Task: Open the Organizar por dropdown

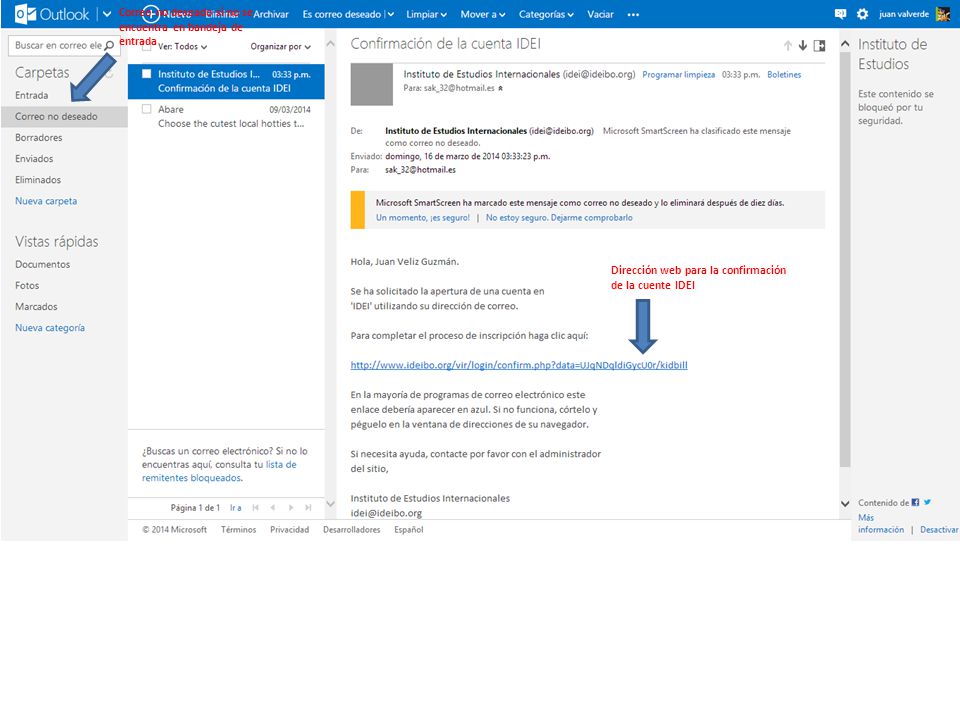Action: (280, 47)
